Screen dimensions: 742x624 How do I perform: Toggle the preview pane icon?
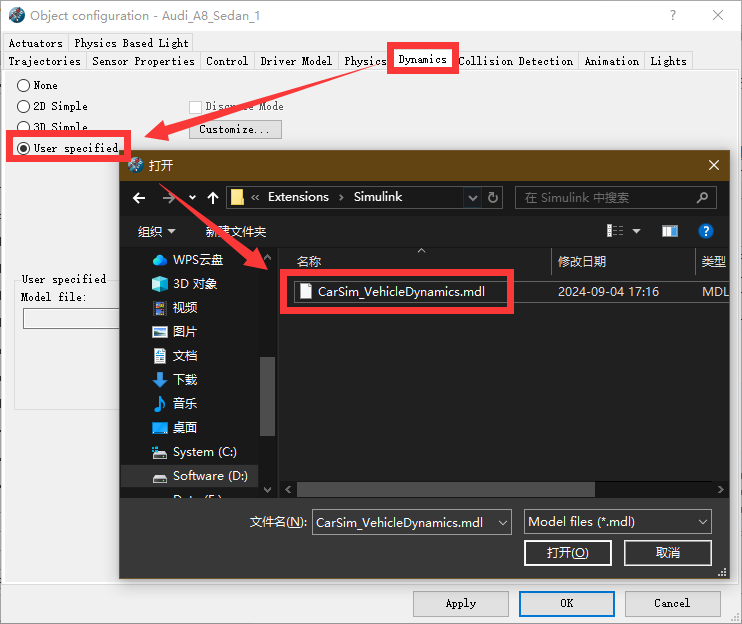[x=670, y=231]
